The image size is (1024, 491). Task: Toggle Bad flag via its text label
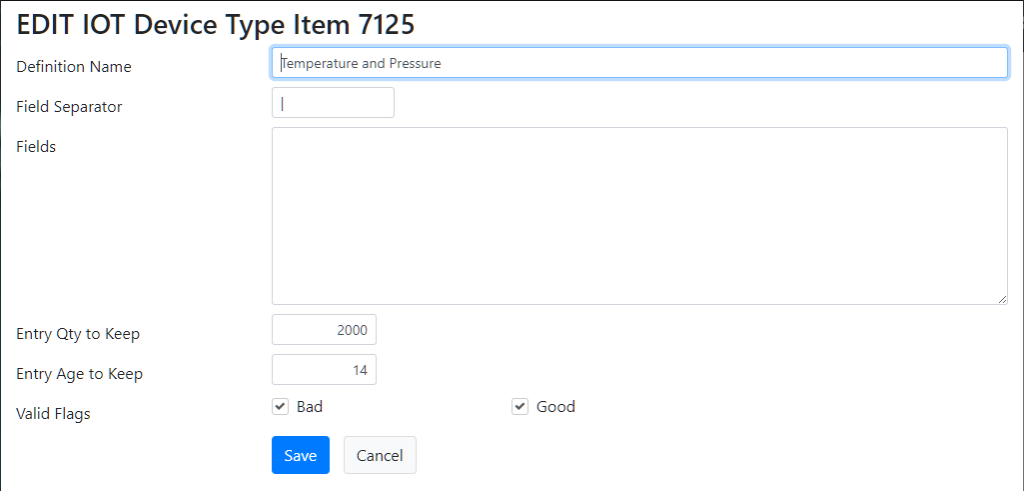pyautogui.click(x=310, y=407)
